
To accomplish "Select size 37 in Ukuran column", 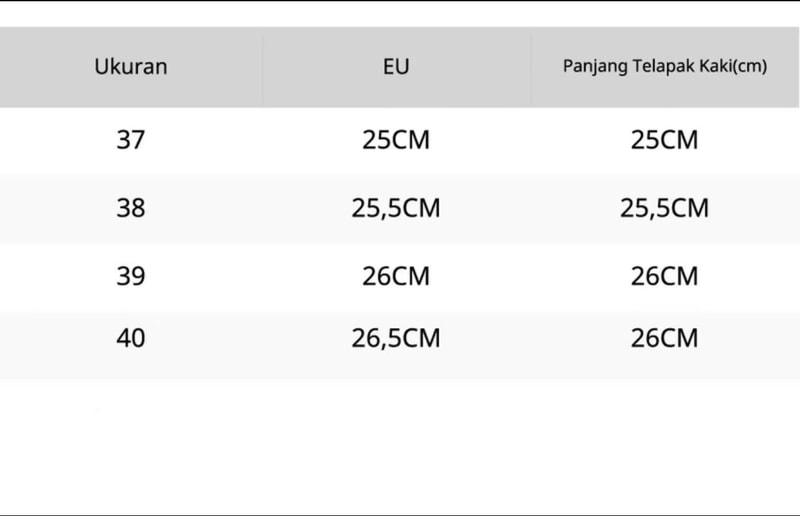I will tap(131, 140).
